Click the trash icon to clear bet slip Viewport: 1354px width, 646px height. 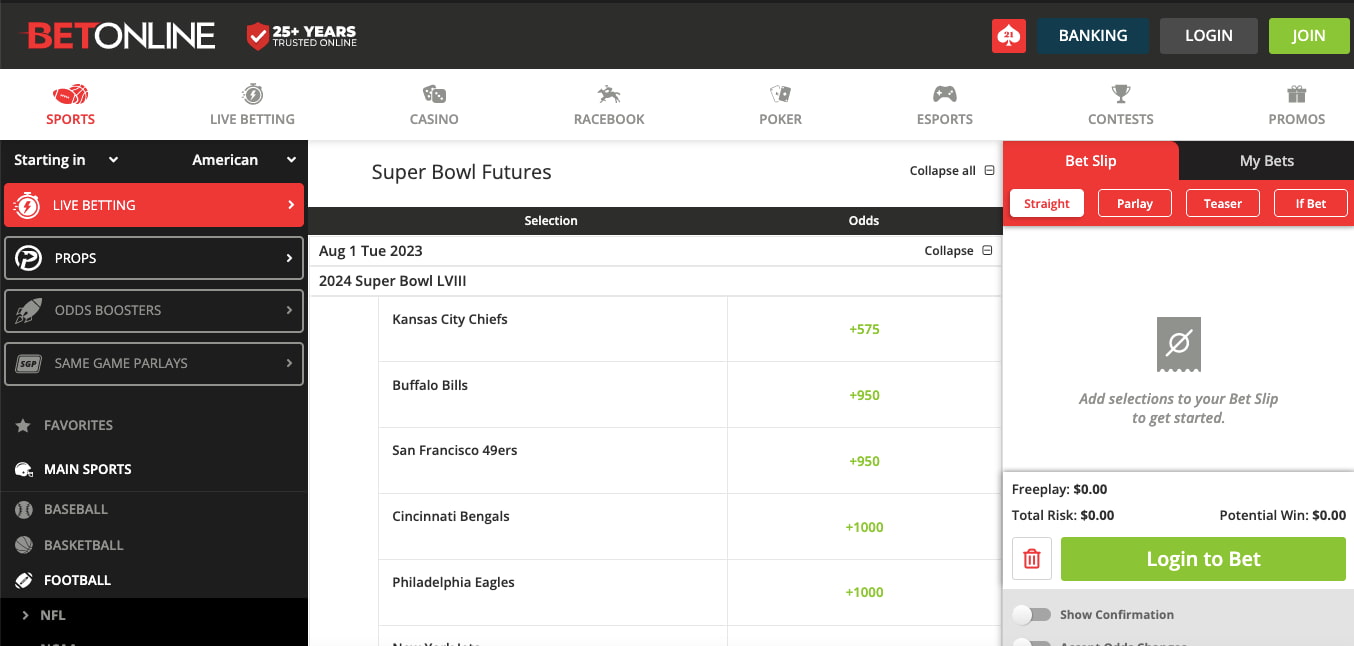click(1032, 559)
